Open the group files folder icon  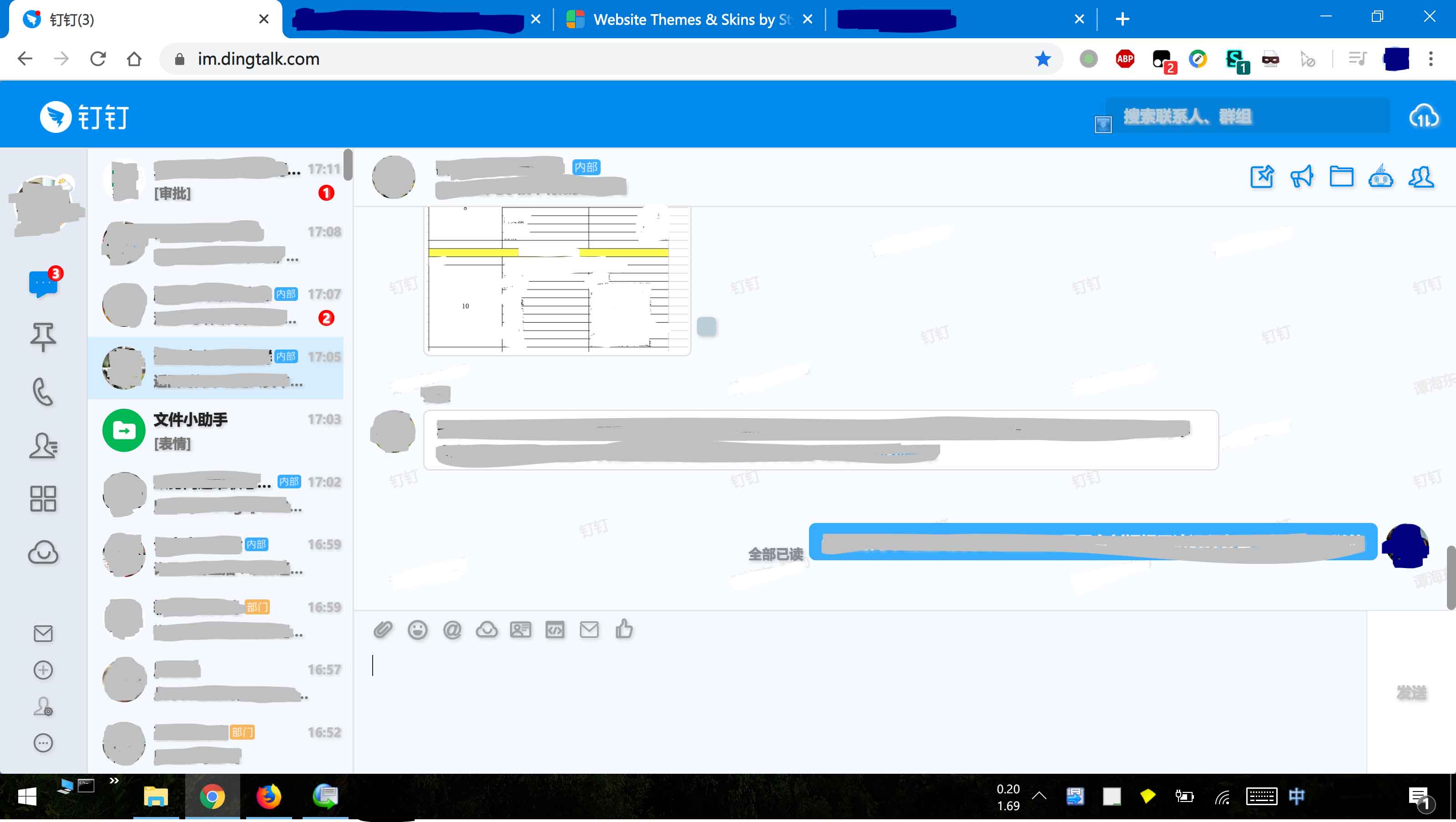point(1342,177)
